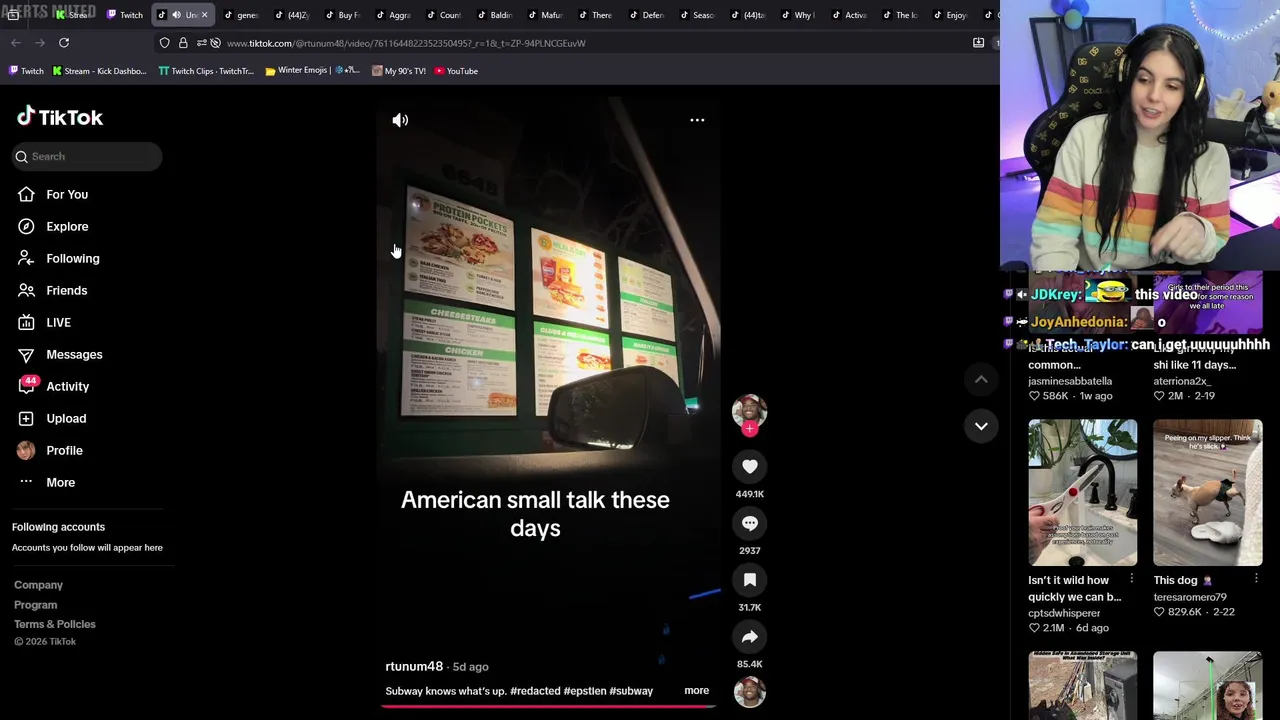
Task: Click the address bar URL
Action: click(406, 43)
